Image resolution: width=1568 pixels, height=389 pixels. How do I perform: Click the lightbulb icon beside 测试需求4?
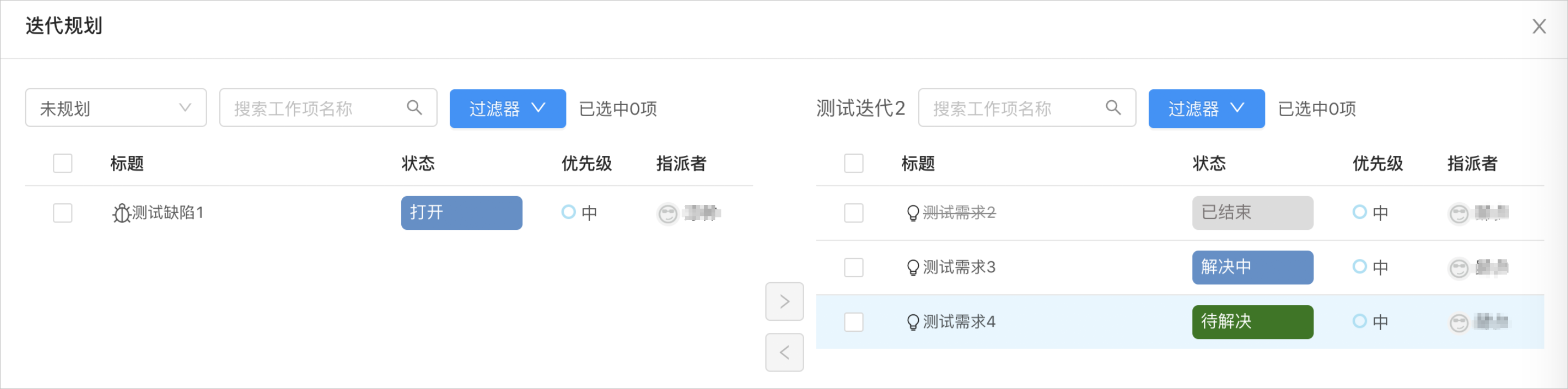click(x=913, y=322)
